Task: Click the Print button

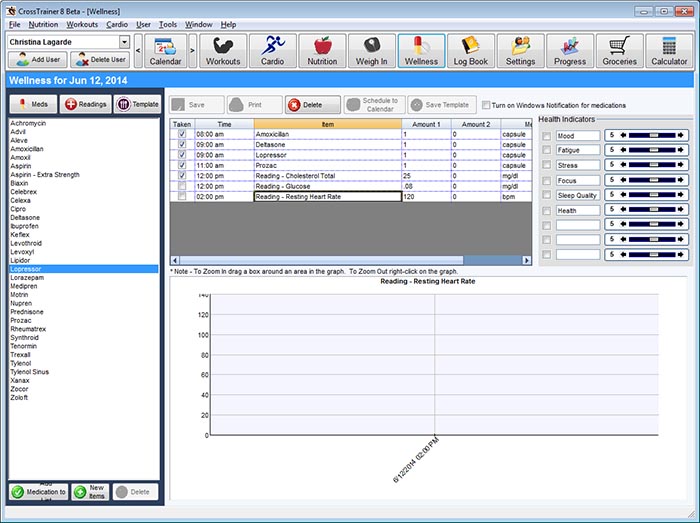Action: 254,105
